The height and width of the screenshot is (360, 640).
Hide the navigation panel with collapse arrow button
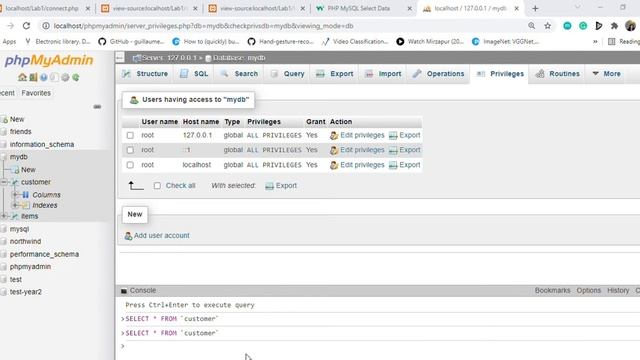[x=120, y=58]
